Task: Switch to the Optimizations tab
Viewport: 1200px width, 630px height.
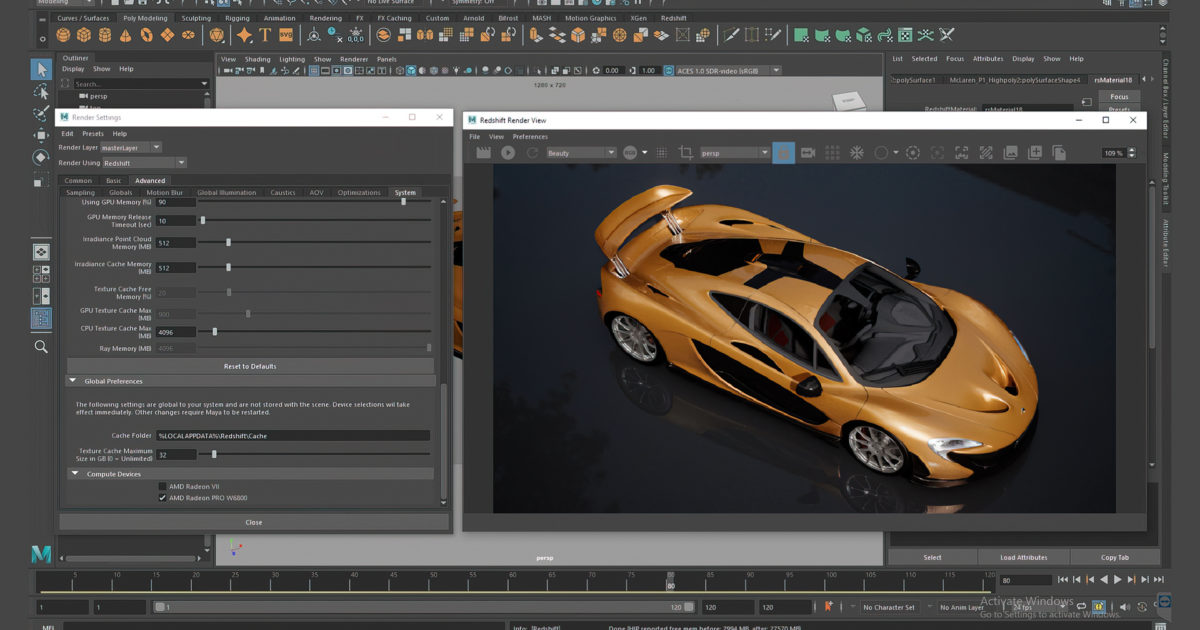Action: (359, 193)
